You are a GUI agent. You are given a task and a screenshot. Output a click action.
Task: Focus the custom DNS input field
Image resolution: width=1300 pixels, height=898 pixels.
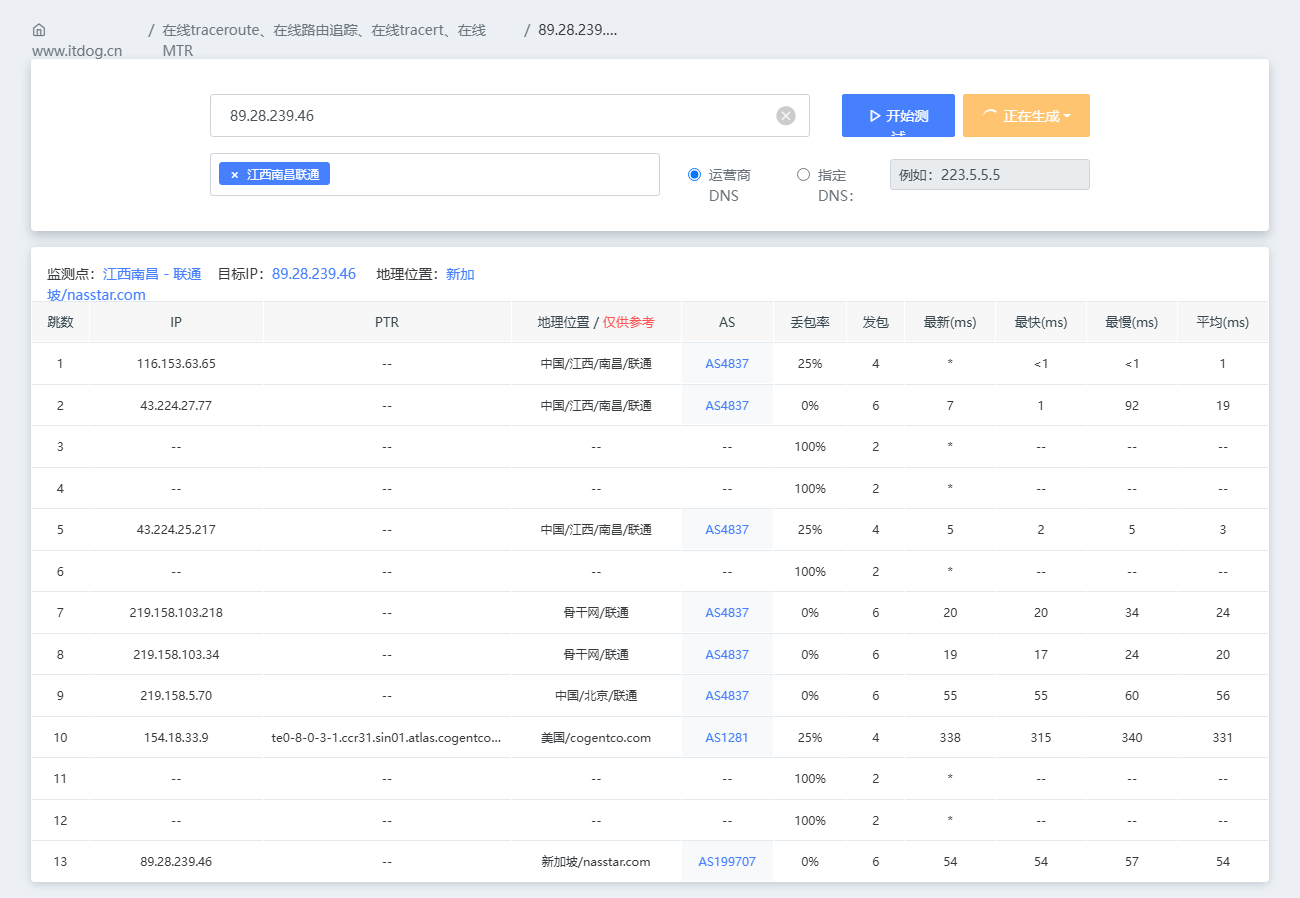pos(990,175)
